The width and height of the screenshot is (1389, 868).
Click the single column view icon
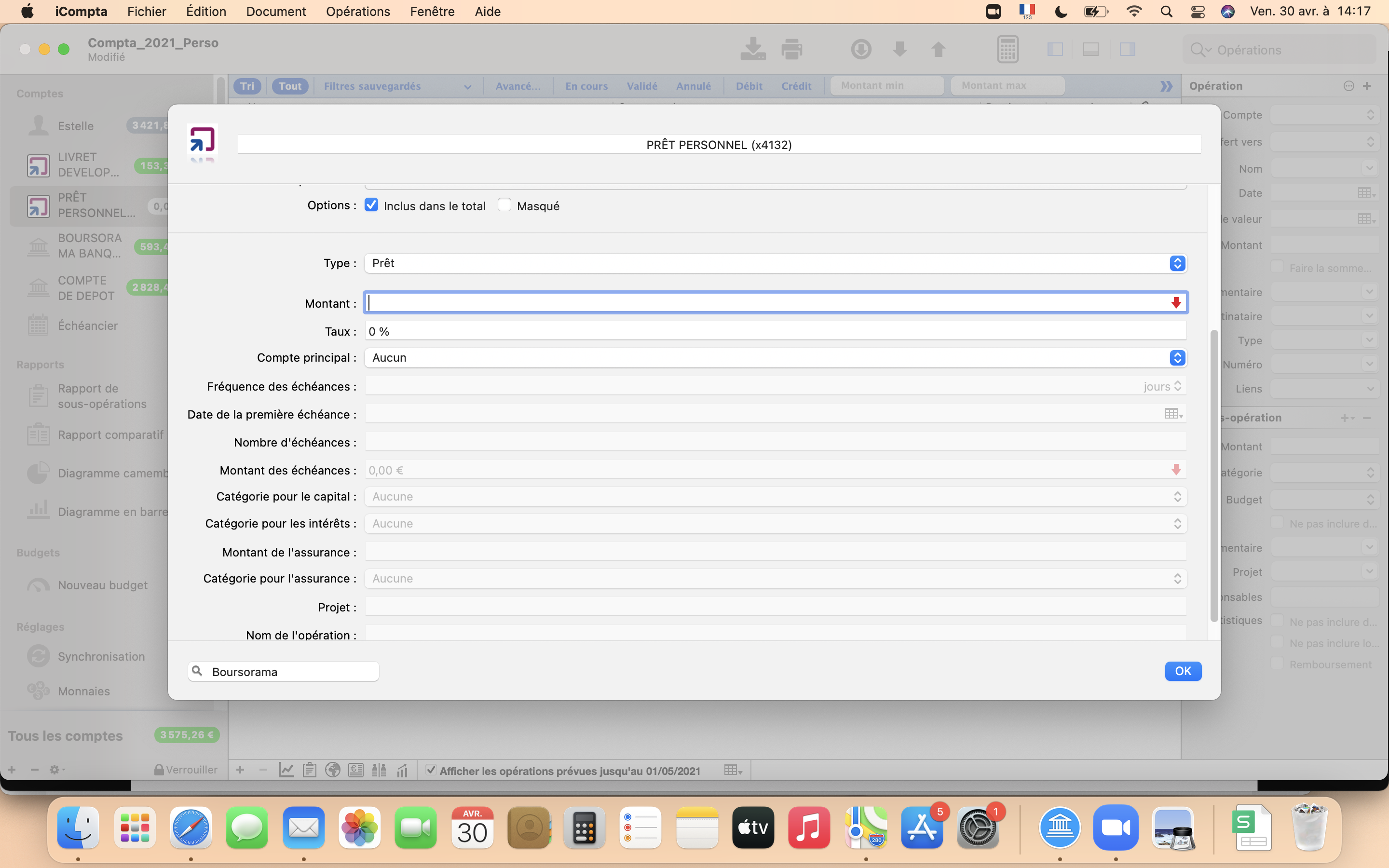click(x=1091, y=49)
